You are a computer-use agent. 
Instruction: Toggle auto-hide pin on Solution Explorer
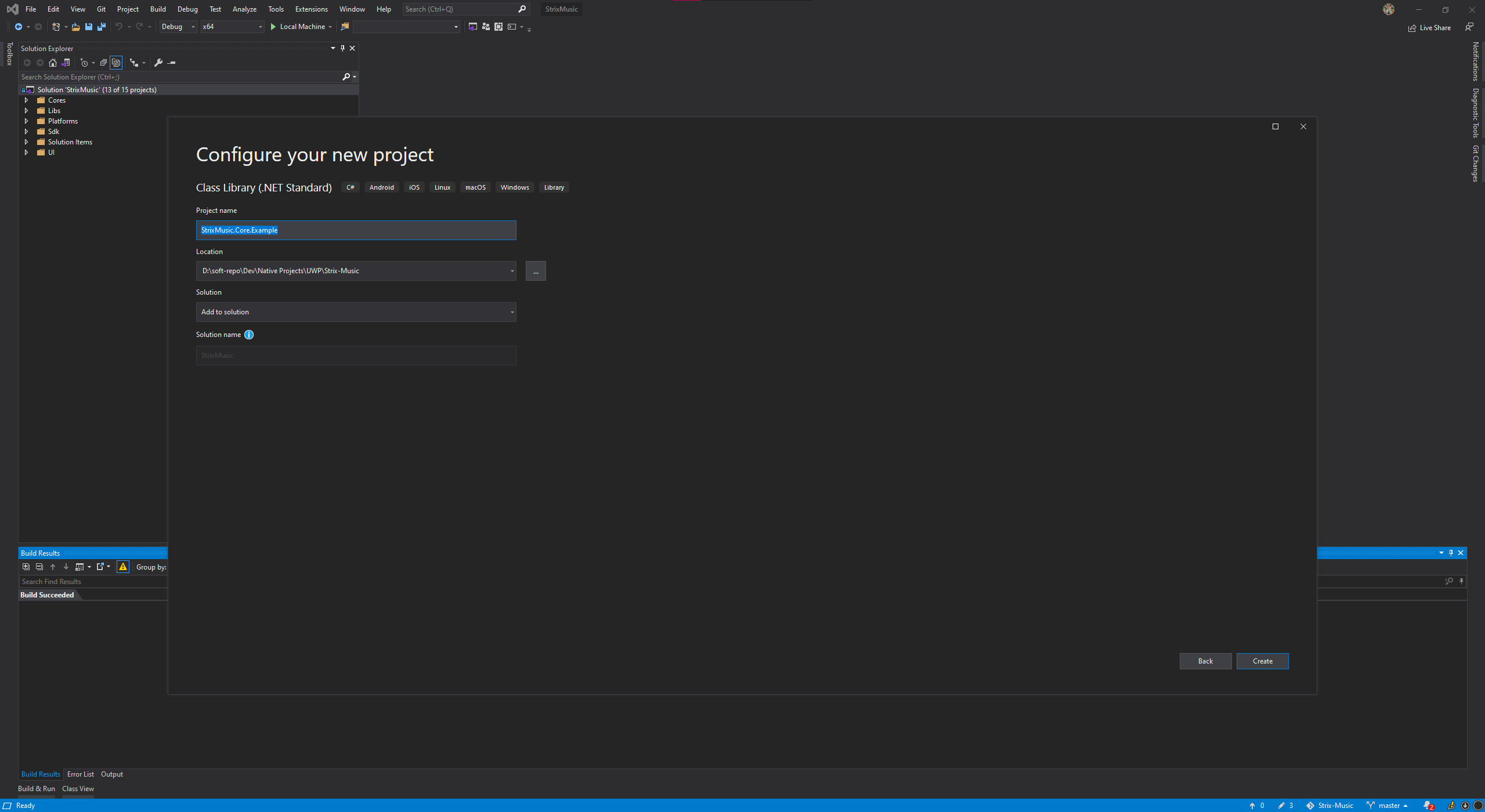pyautogui.click(x=342, y=48)
